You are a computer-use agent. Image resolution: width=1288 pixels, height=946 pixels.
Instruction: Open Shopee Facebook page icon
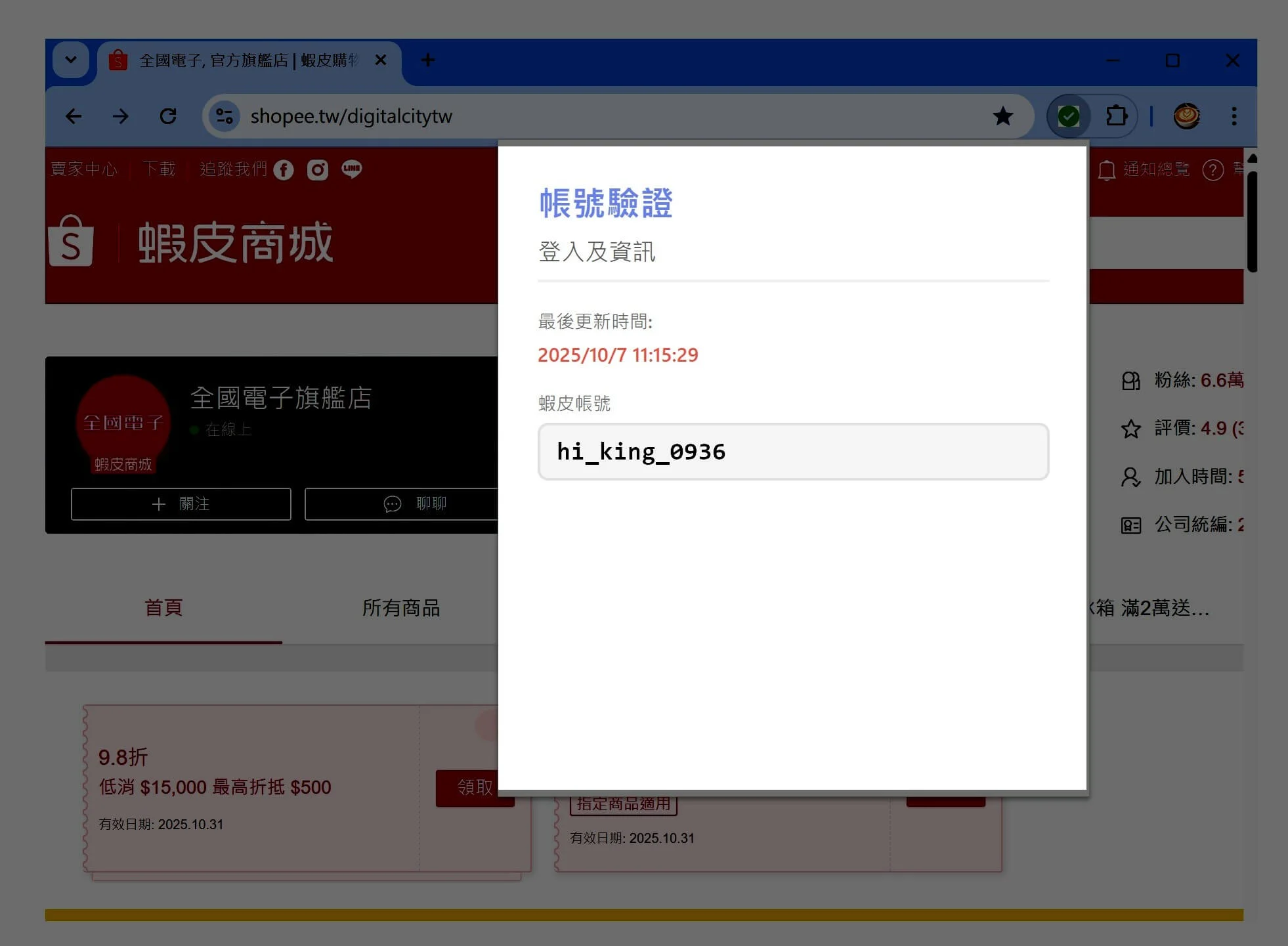[x=284, y=170]
